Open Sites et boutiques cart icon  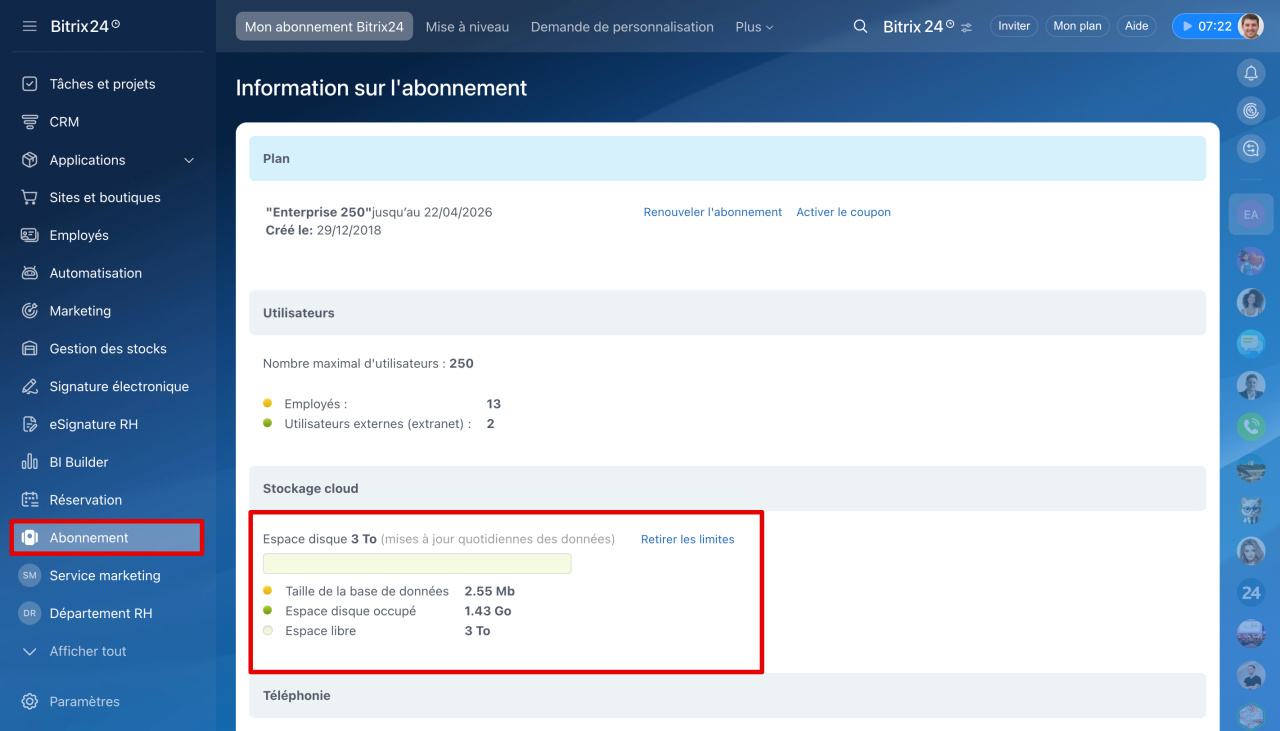30,198
